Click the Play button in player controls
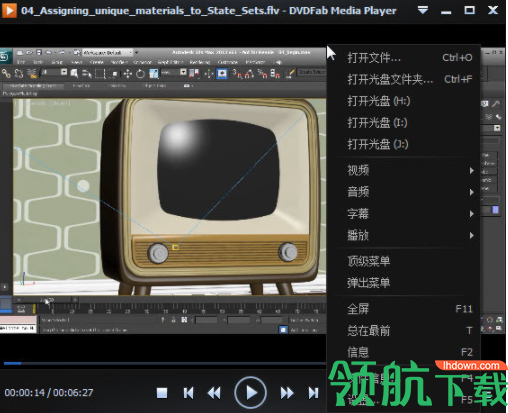 coord(251,393)
